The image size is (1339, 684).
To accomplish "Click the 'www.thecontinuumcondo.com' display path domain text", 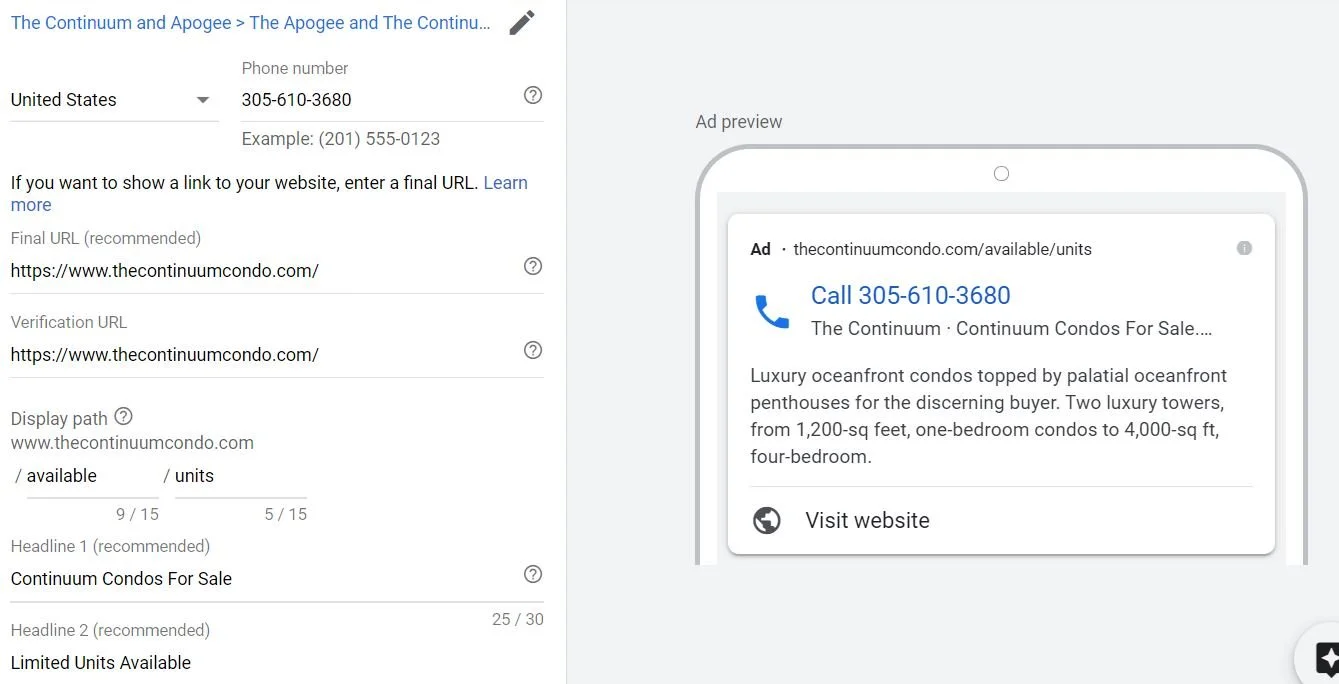I will (132, 443).
